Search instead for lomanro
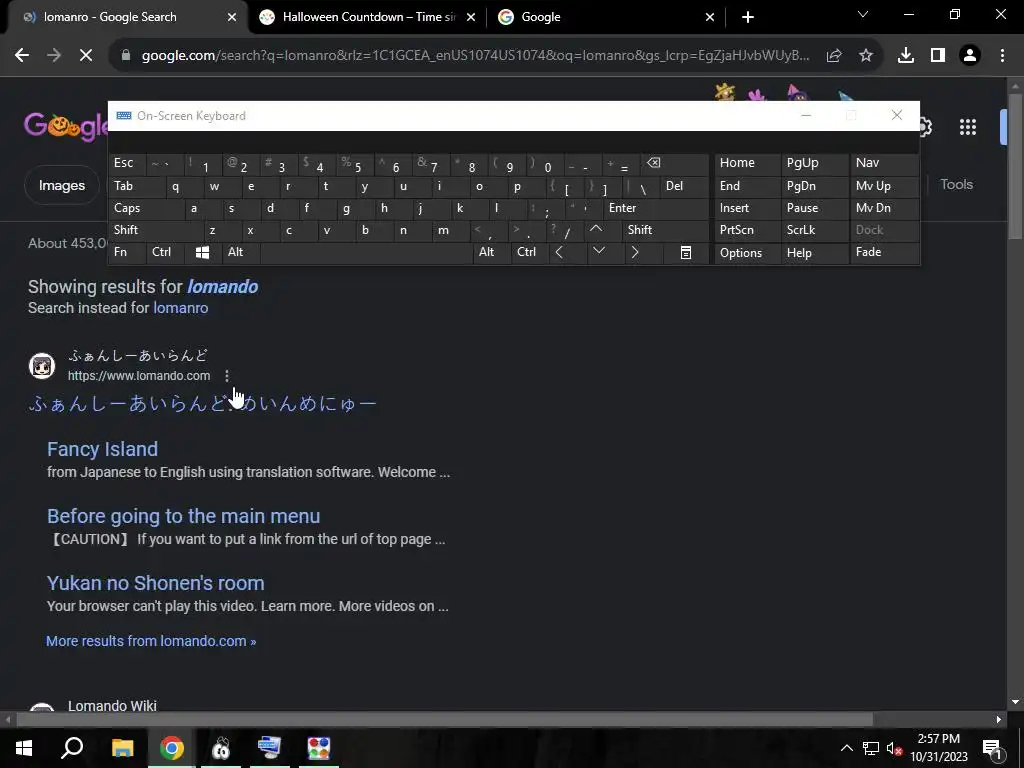Screen dimensions: 1024x768 coord(180,308)
